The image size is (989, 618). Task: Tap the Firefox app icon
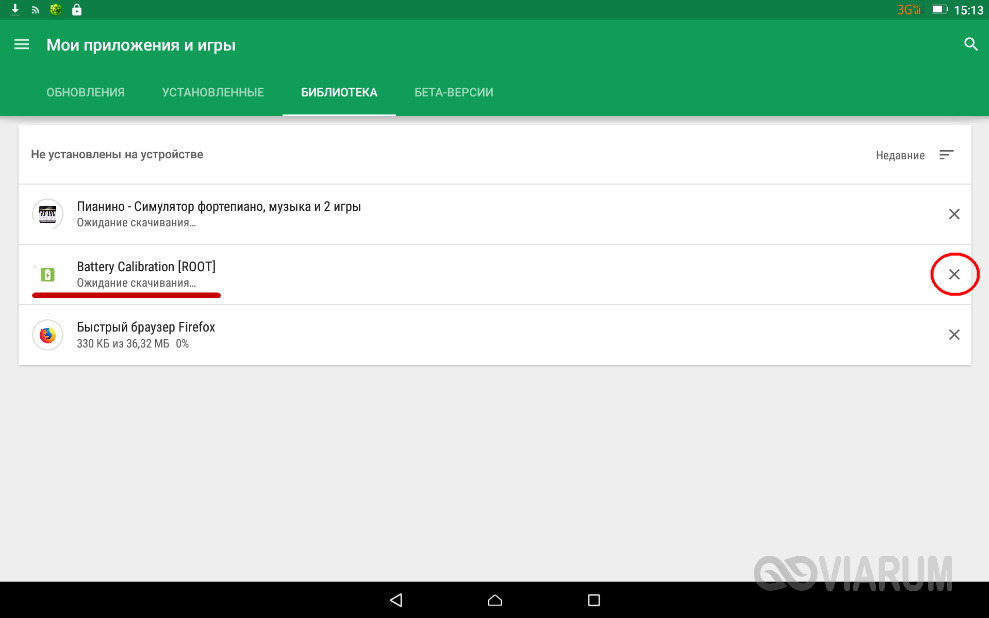(47, 335)
